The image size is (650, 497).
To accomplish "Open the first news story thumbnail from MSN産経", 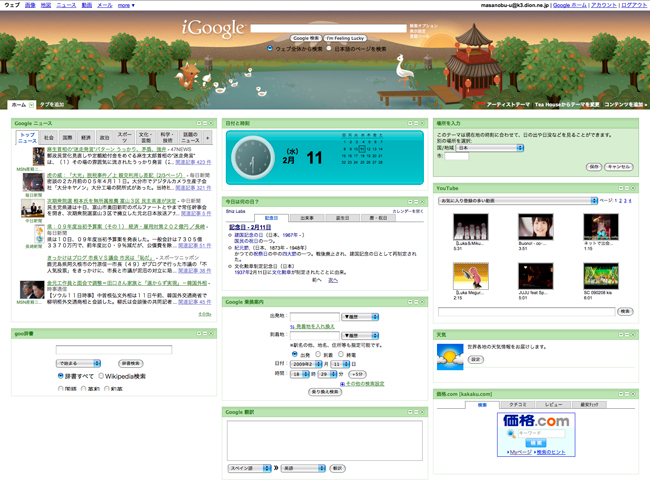I will pyautogui.click(x=39, y=156).
